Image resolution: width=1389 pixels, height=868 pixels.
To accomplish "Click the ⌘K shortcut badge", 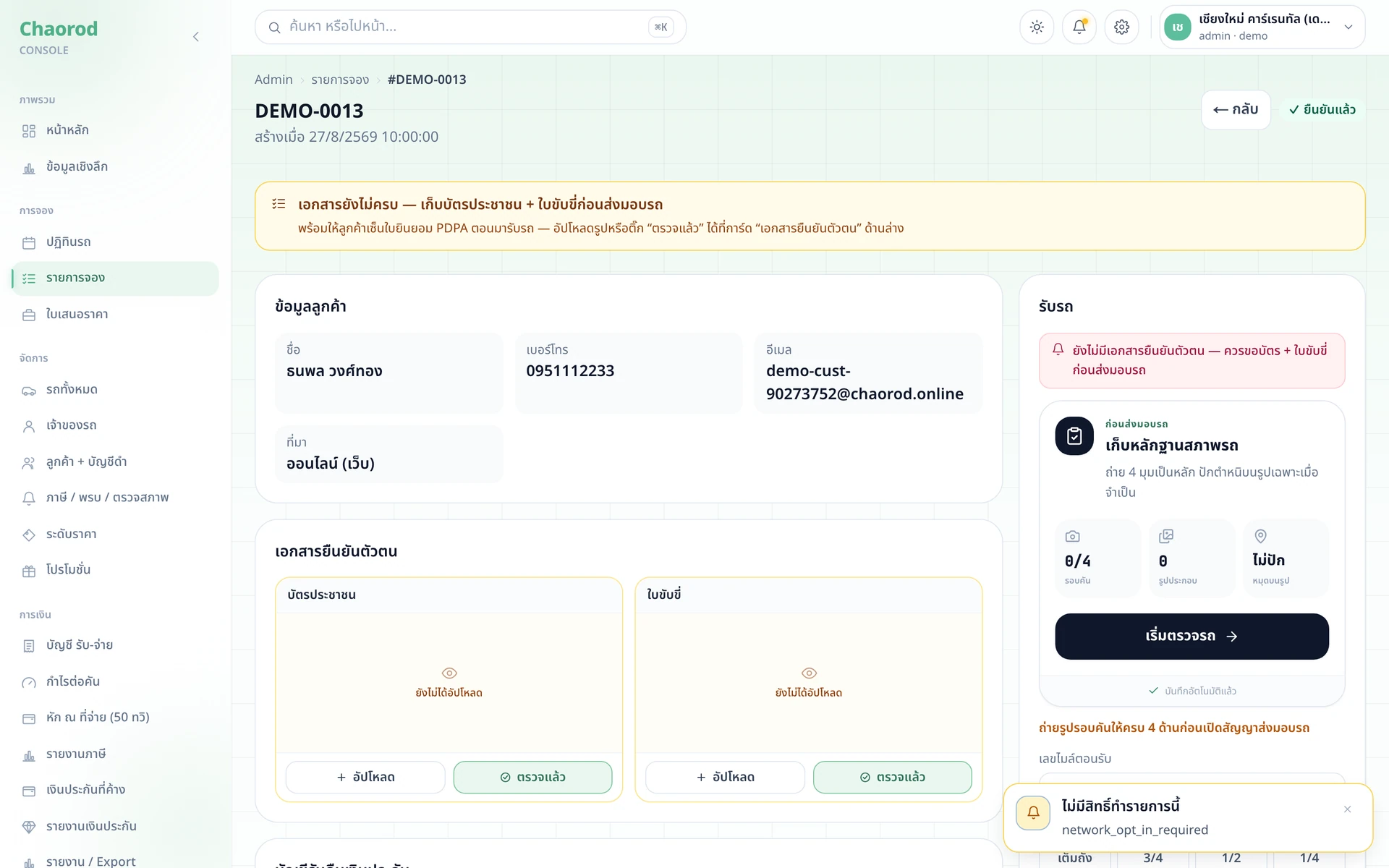I will pyautogui.click(x=661, y=27).
